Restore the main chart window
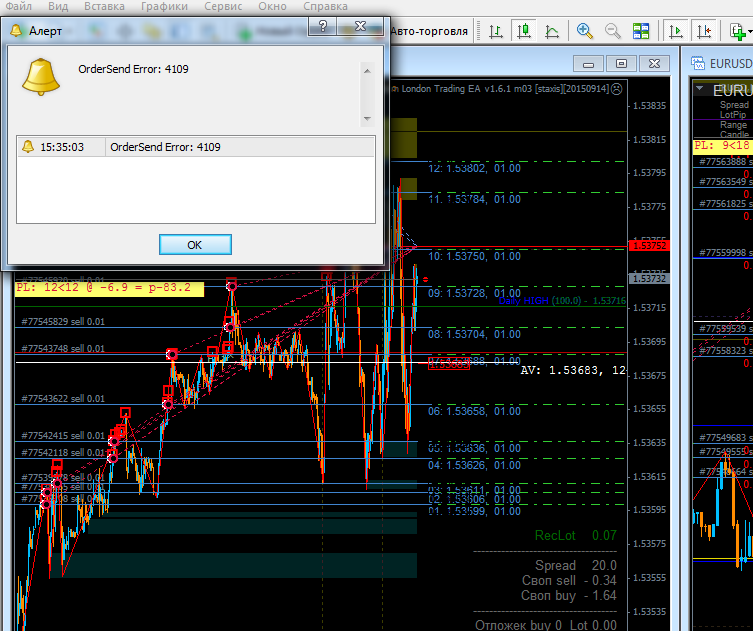 pos(621,64)
